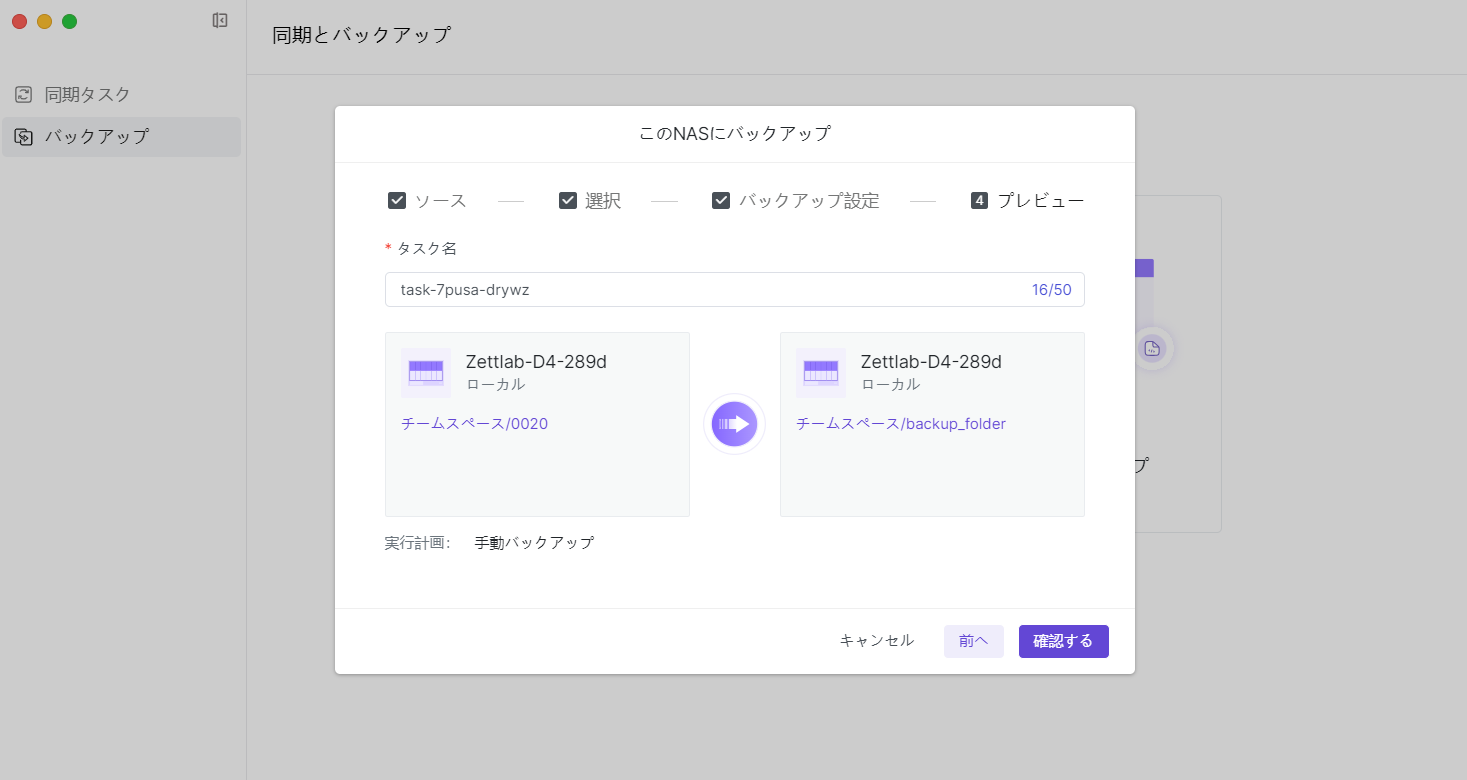Open the 同期タスク sidebar item
The image size is (1467, 780).
[87, 95]
